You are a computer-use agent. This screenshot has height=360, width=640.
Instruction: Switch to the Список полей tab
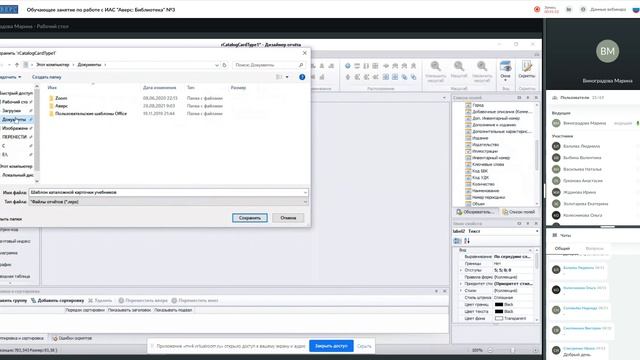point(518,212)
